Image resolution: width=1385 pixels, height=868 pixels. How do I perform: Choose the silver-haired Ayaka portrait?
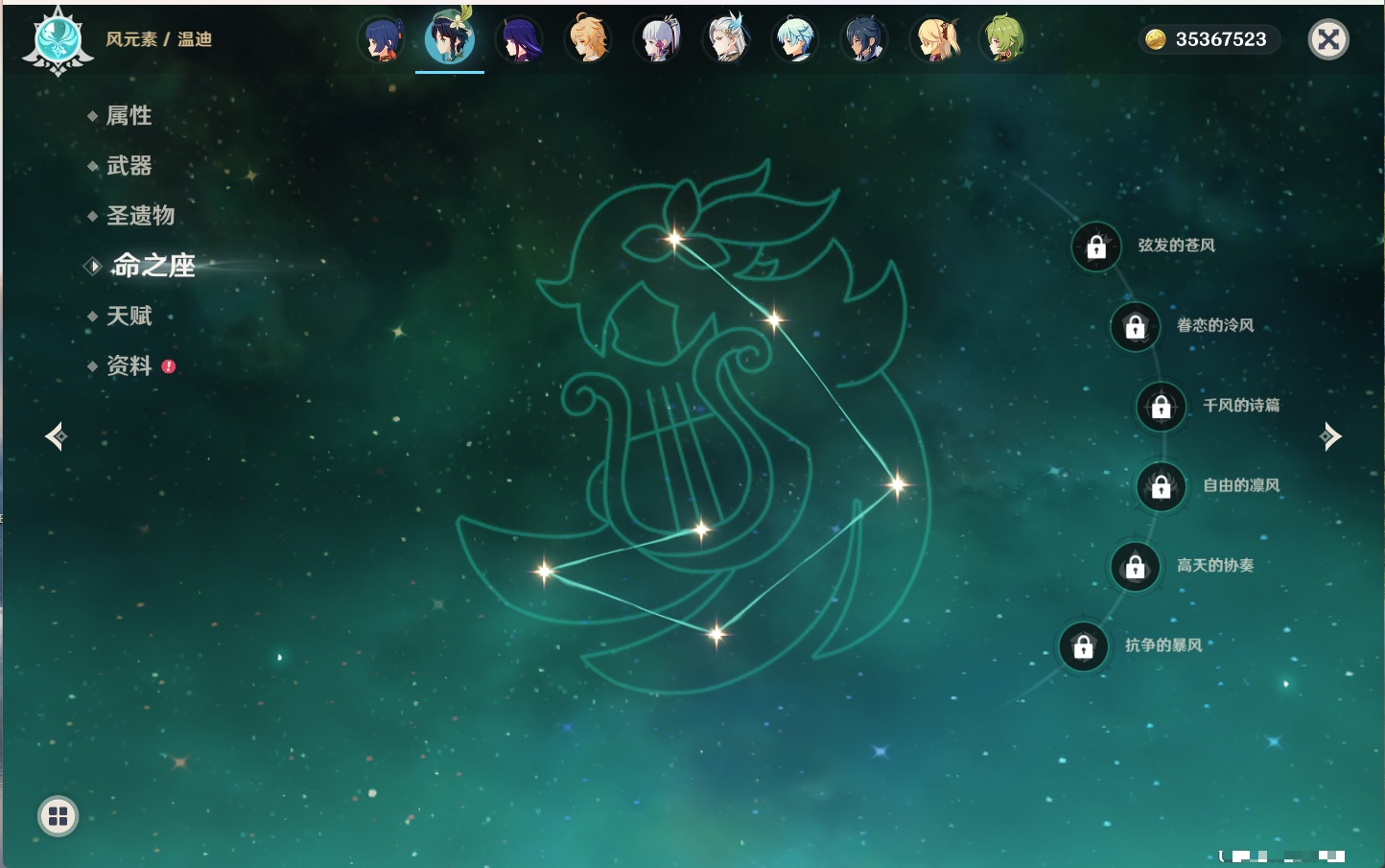[658, 40]
